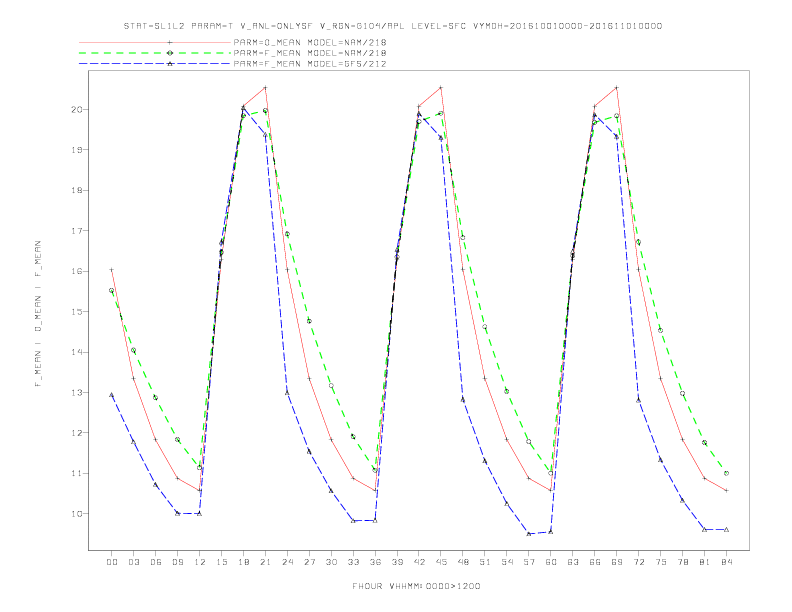Select the legend entry PARM=O_MEAN MODEL=NAM/218

[310, 42]
